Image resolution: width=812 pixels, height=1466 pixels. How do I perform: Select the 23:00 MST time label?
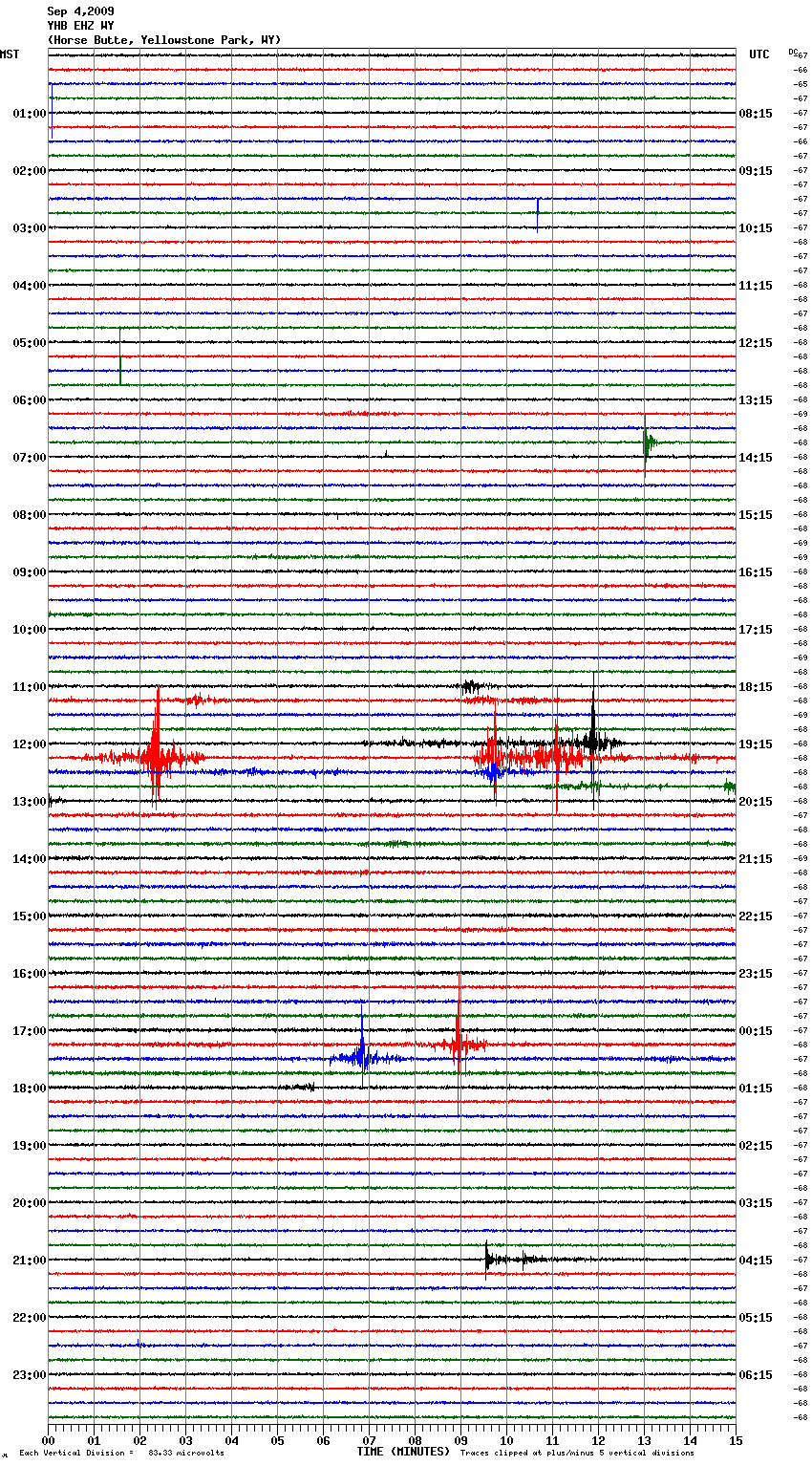pyautogui.click(x=30, y=1375)
